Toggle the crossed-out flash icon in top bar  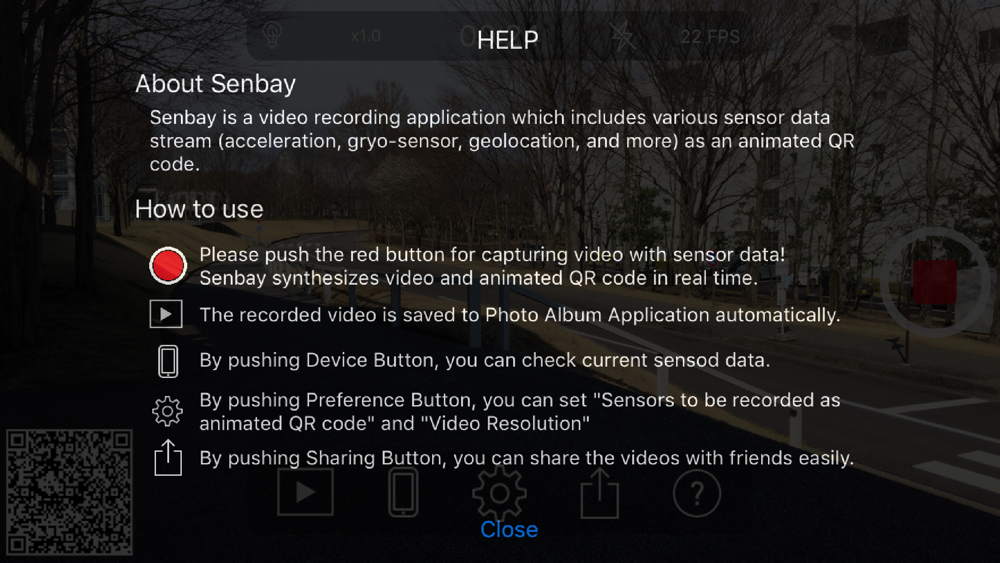622,36
